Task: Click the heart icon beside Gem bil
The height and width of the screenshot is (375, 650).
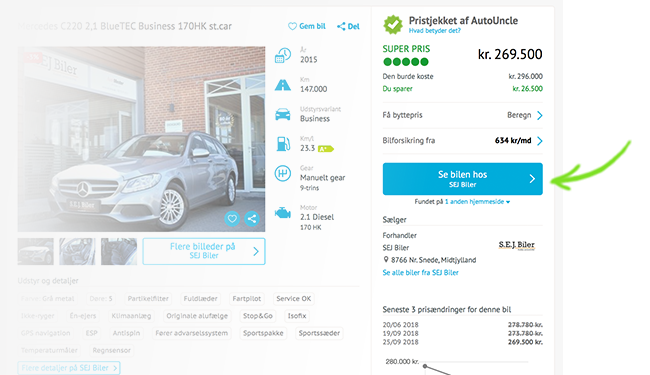Action: [292, 26]
